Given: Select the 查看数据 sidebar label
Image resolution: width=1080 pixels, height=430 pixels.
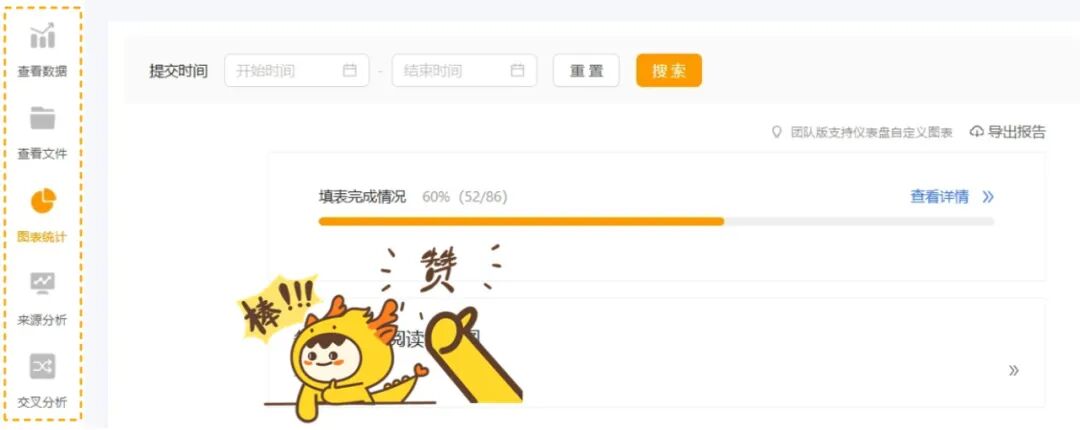Looking at the screenshot, I should coord(42,72).
